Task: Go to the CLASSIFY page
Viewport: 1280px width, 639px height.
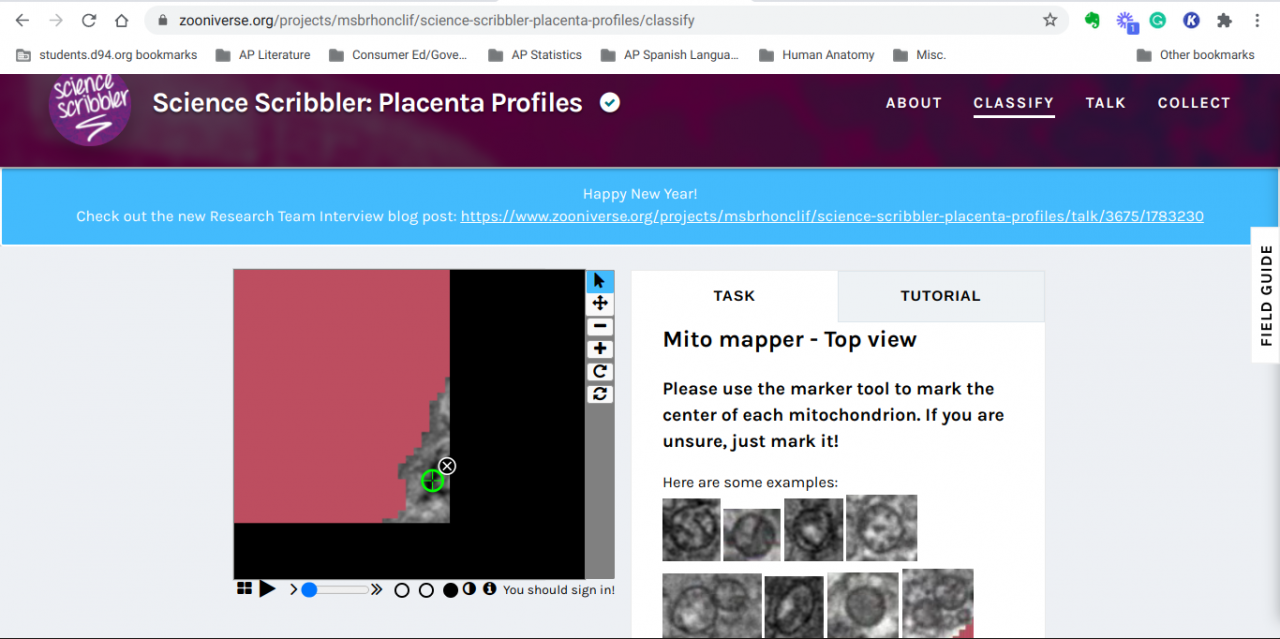Action: 1014,103
